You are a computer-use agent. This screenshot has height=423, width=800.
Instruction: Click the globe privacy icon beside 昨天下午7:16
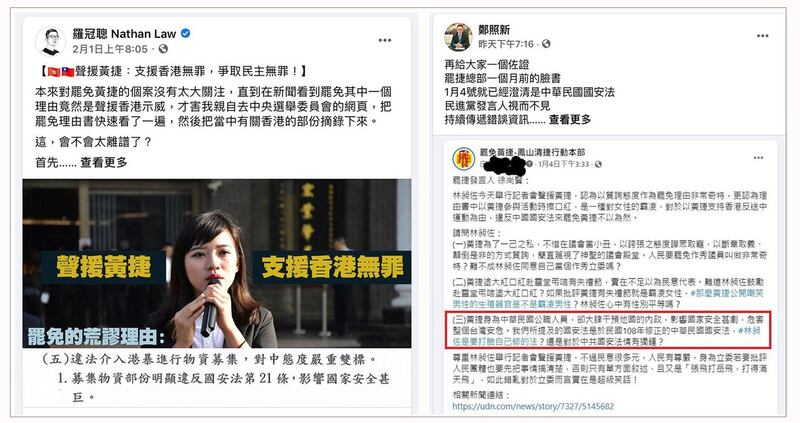point(546,44)
